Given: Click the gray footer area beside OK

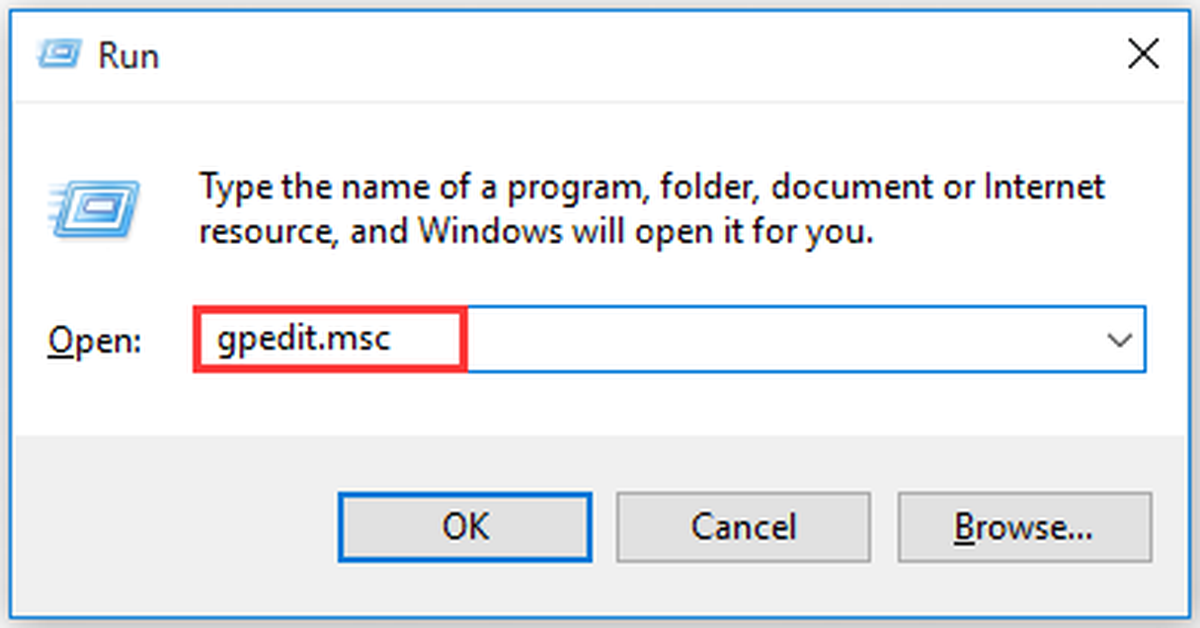Looking at the screenshot, I should (x=175, y=526).
